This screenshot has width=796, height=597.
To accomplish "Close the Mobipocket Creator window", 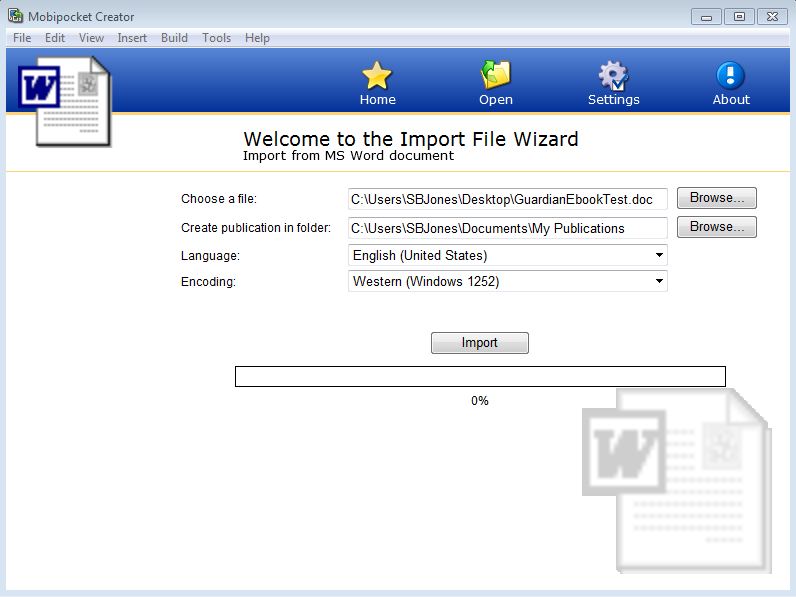I will [x=772, y=17].
